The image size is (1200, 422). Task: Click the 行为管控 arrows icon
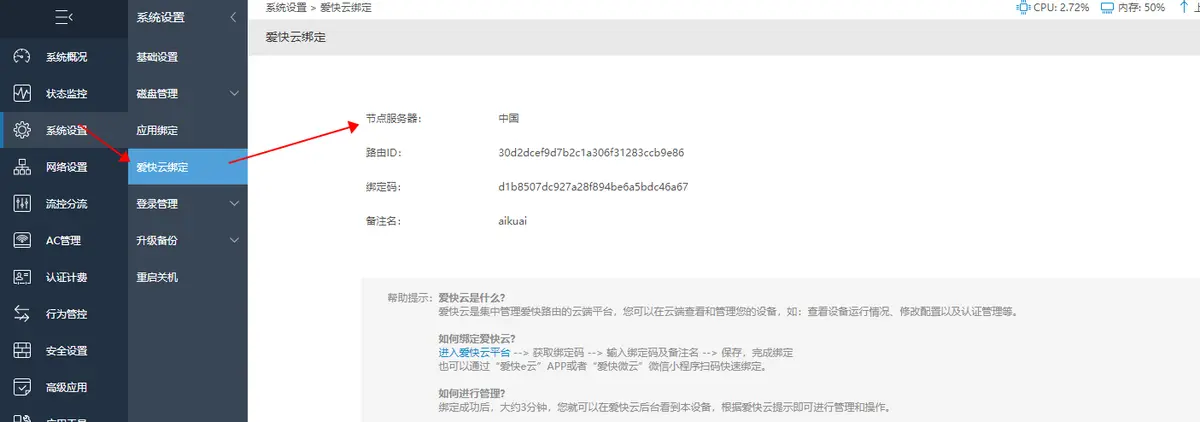point(22,314)
